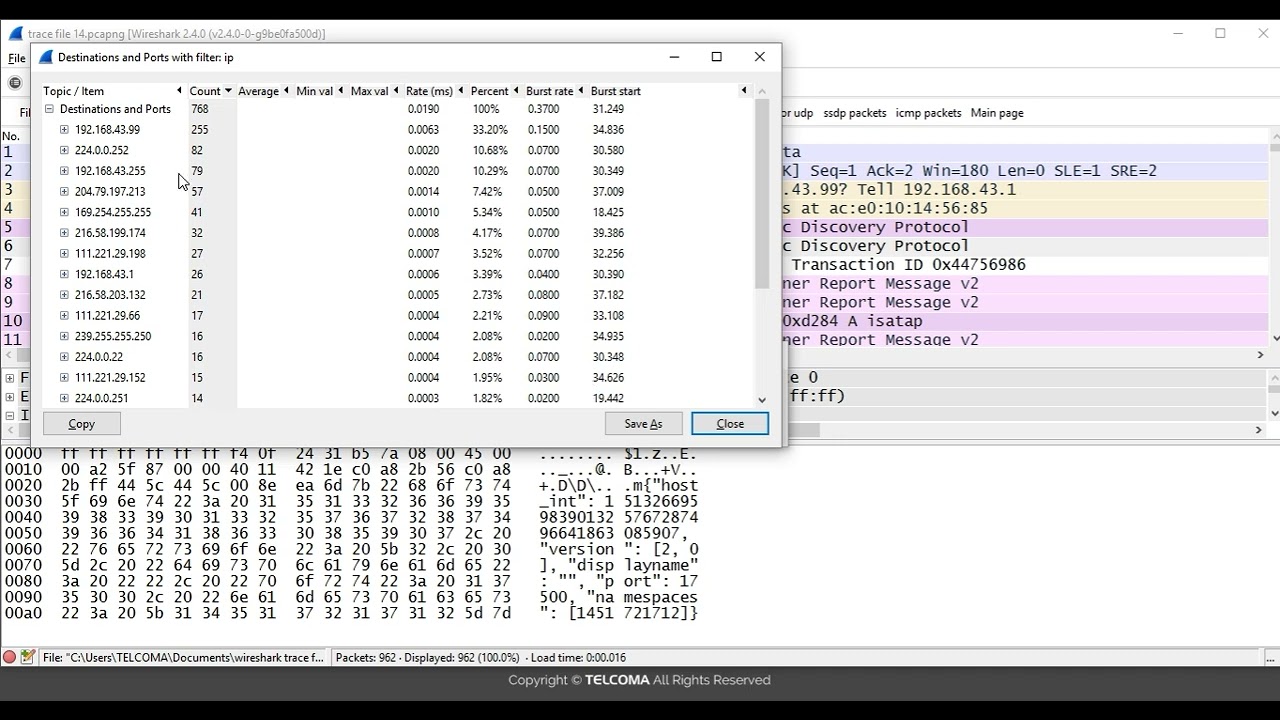This screenshot has width=1280, height=720.
Task: Expand the 239.255.255.250 destination row
Action: [64, 336]
